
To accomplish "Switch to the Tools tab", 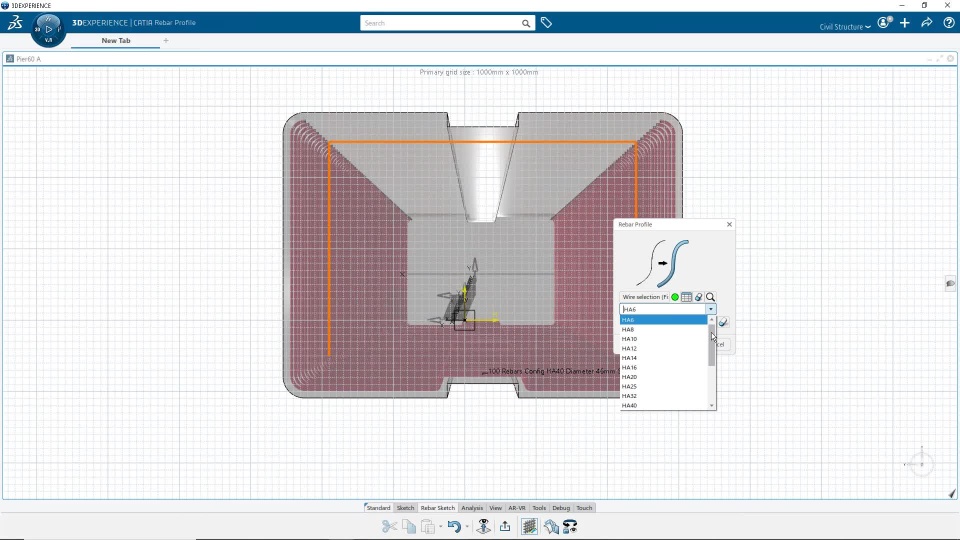I will click(539, 508).
